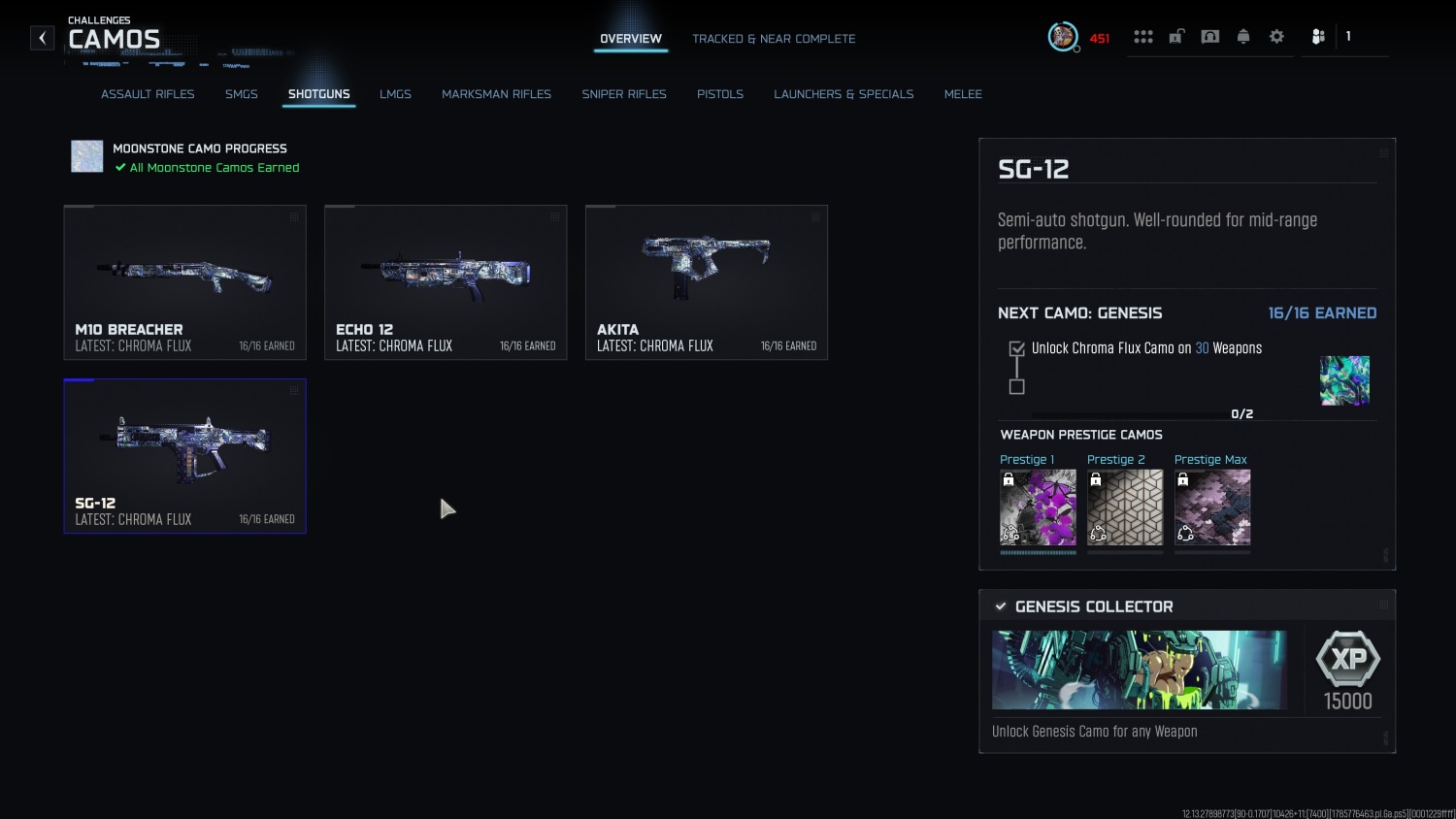1456x819 pixels.
Task: Select the Shotguns category
Action: click(319, 94)
